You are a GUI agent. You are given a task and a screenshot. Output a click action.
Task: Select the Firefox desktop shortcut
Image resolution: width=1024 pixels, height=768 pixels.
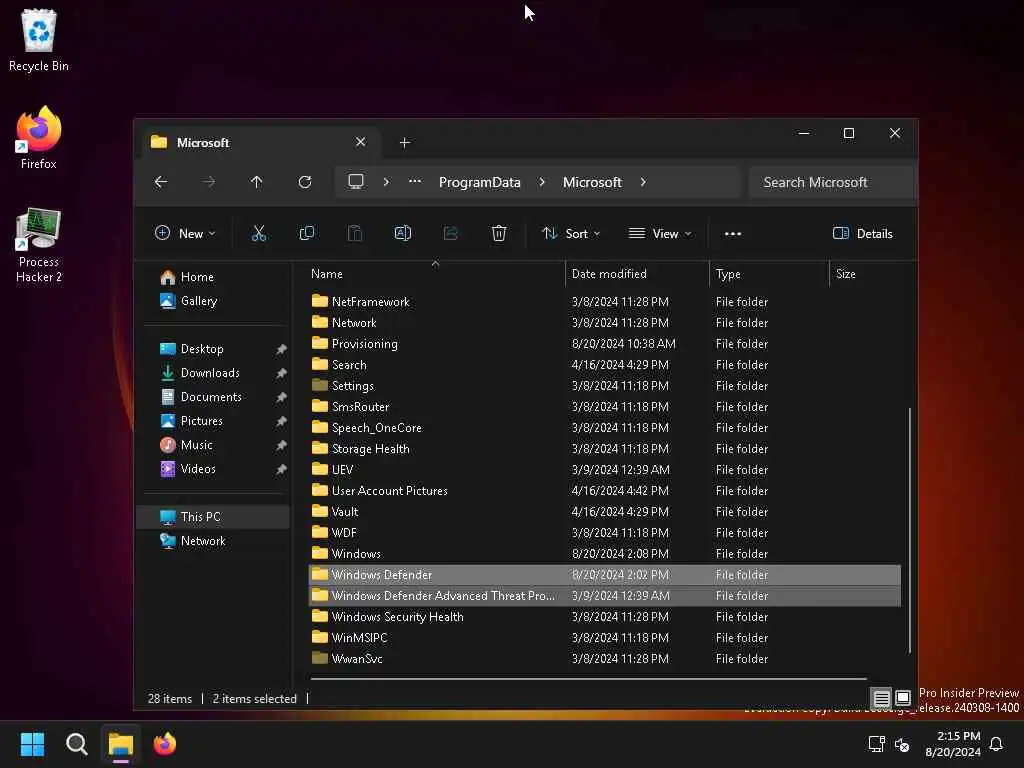click(39, 138)
